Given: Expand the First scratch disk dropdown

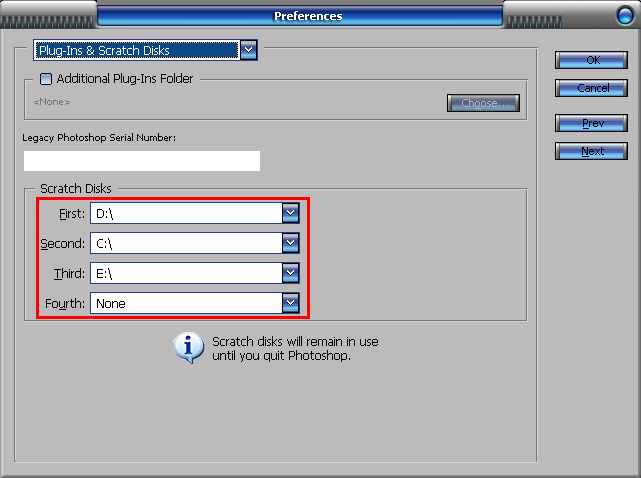Looking at the screenshot, I should (x=195, y=213).
